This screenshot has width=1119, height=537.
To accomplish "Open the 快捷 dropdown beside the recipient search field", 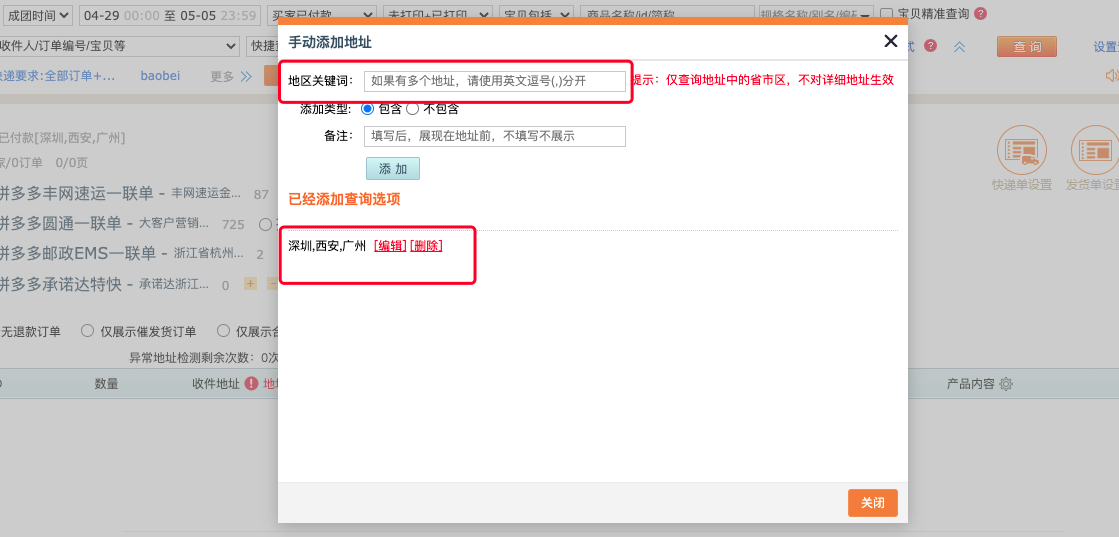I will (261, 46).
